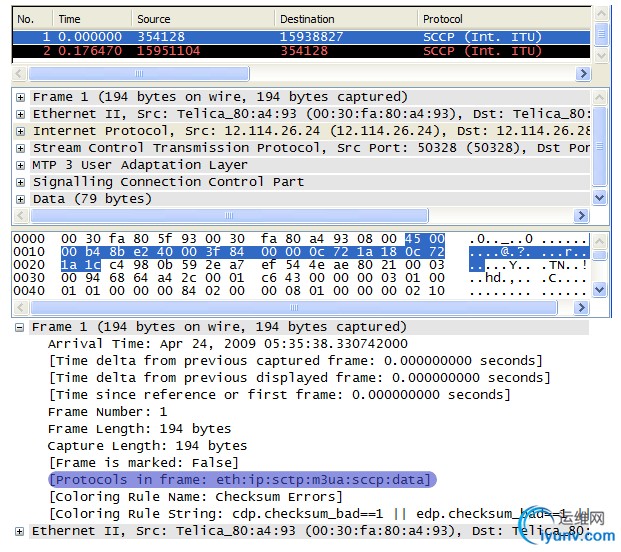Image resolution: width=621 pixels, height=552 pixels.
Task: Click hex offset row 0000
Action: [x=29, y=239]
